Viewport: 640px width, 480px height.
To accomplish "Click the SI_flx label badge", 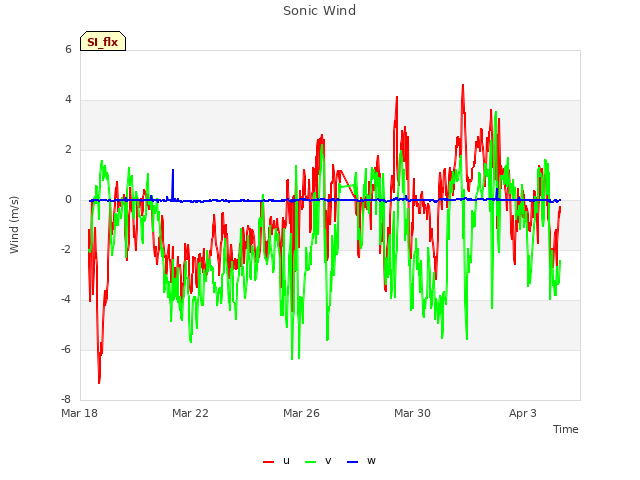I will click(x=103, y=41).
